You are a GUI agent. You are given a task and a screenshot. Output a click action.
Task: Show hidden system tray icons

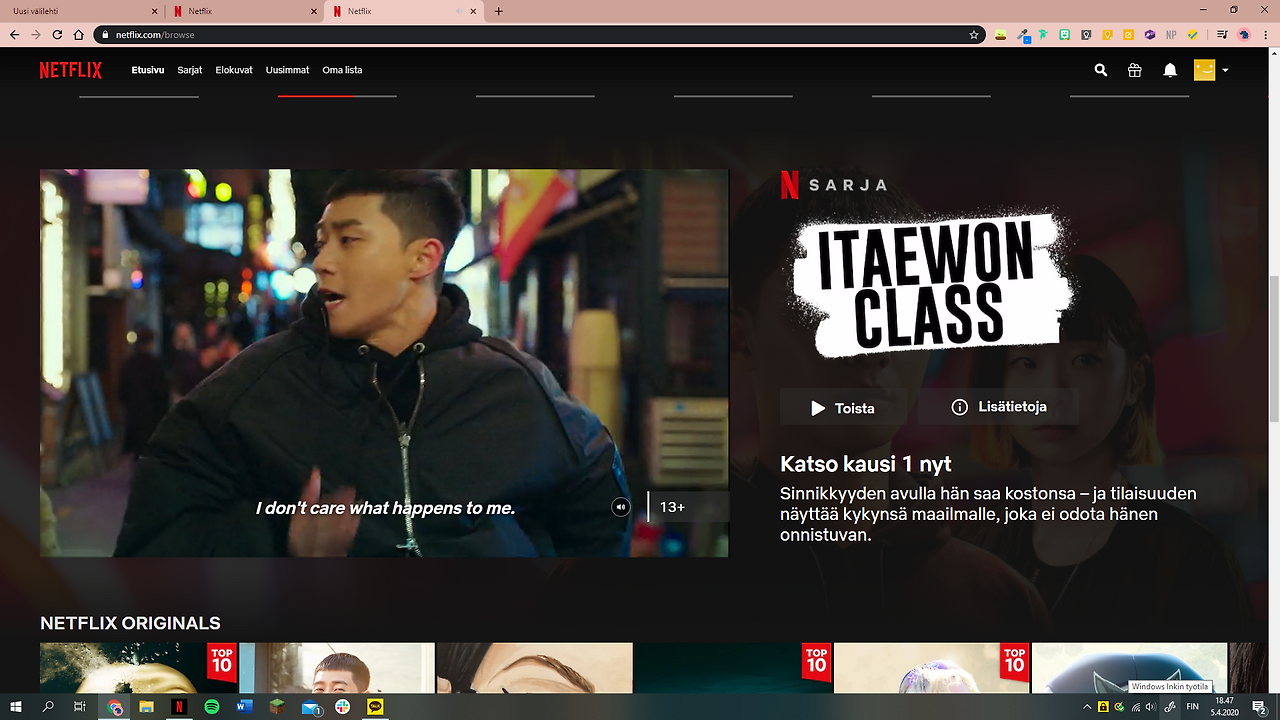pyautogui.click(x=1087, y=708)
